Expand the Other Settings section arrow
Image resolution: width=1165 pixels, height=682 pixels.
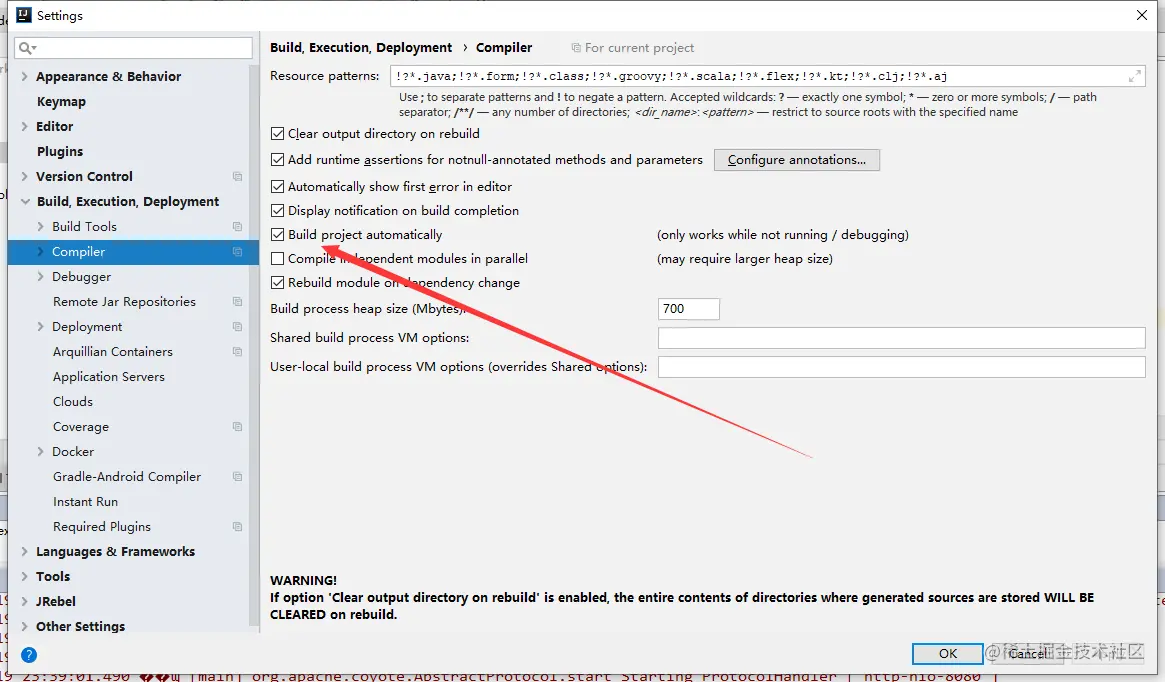[x=25, y=626]
